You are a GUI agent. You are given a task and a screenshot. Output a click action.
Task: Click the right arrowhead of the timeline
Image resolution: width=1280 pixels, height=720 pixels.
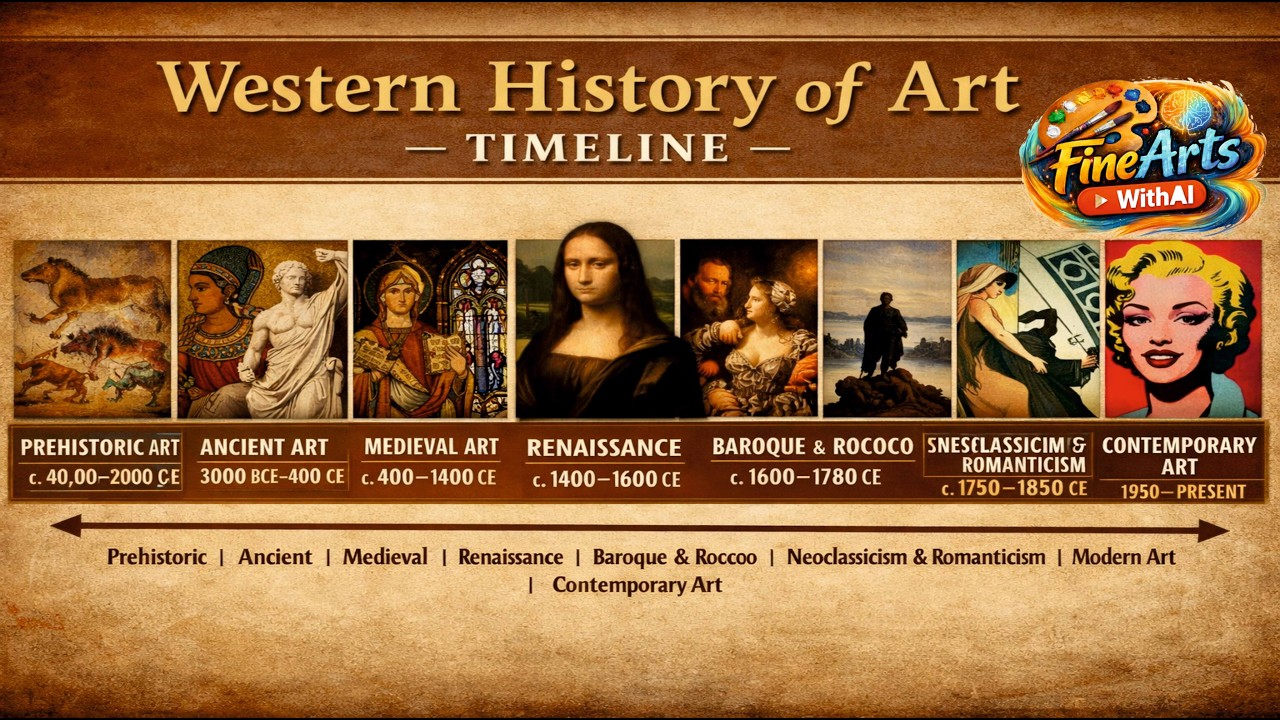1213,530
